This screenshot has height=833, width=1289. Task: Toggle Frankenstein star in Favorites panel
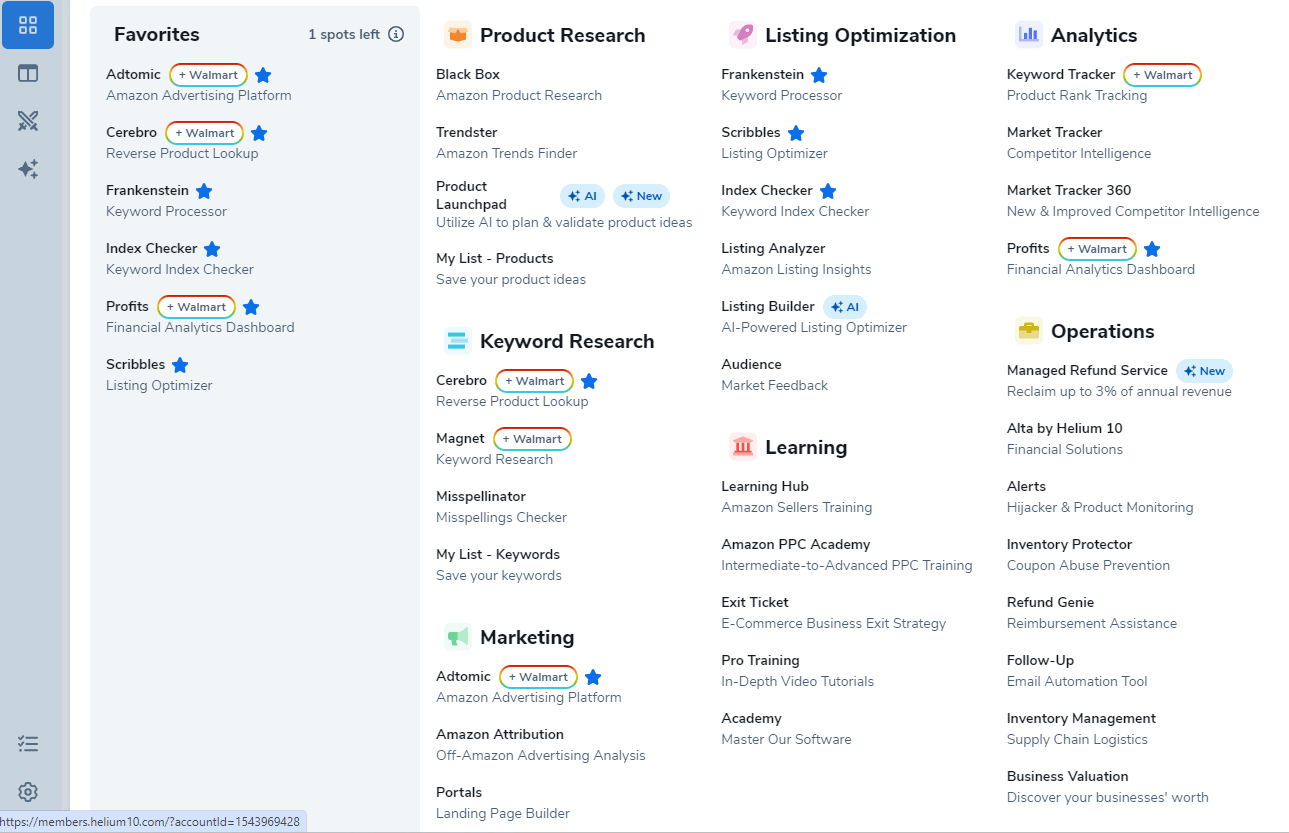[204, 191]
